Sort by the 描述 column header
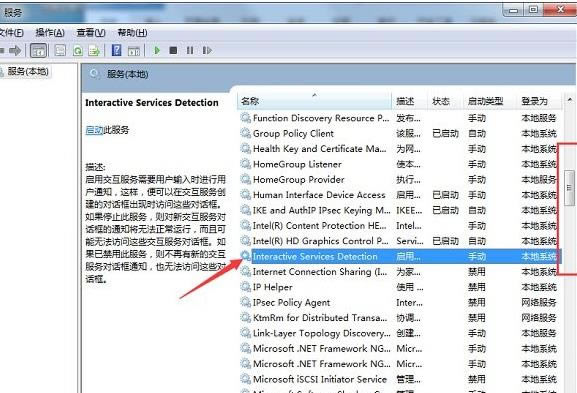Screen dimensions: 577x393 coord(410,101)
